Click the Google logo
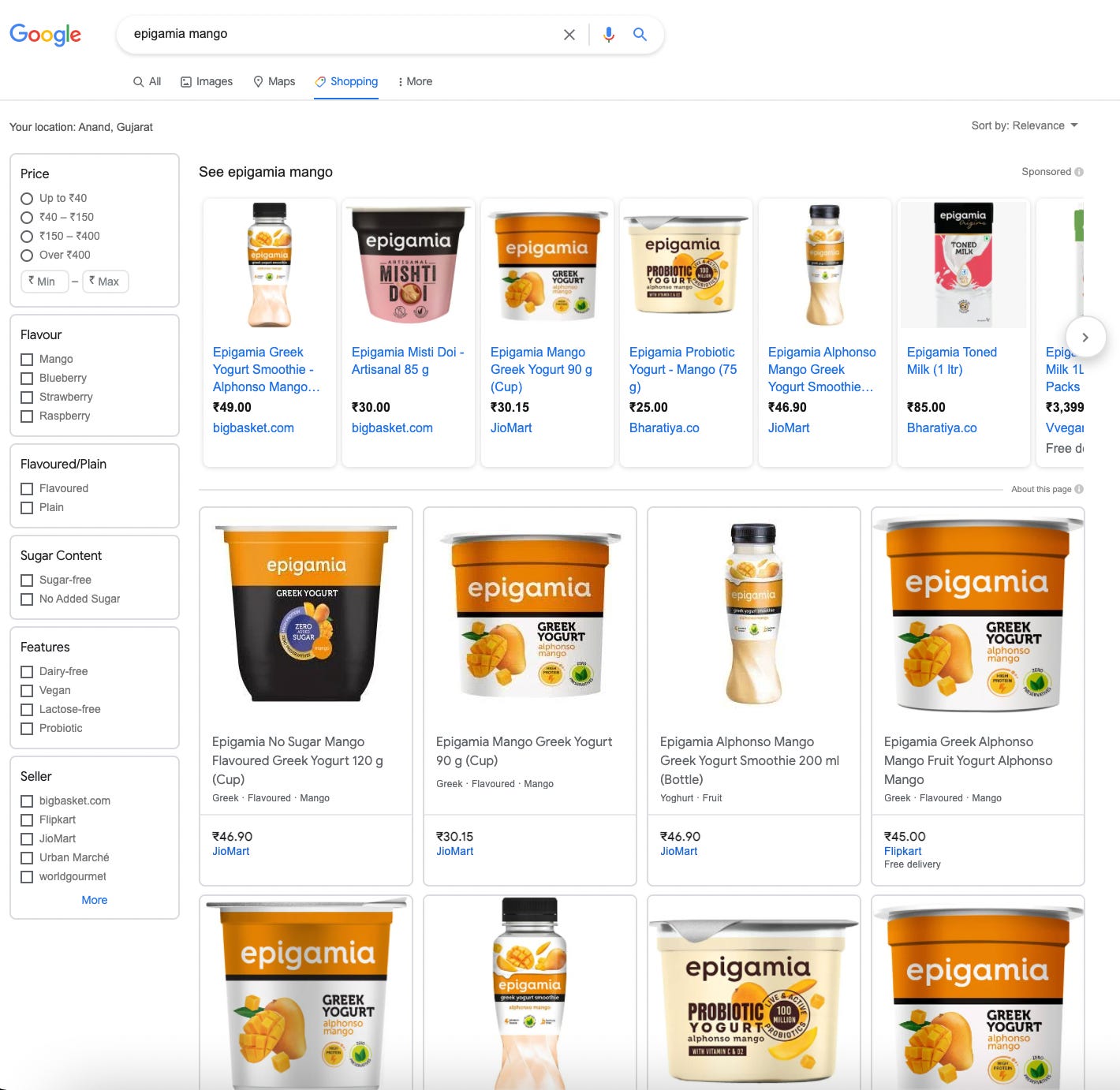This screenshot has width=1120, height=1090. point(45,35)
